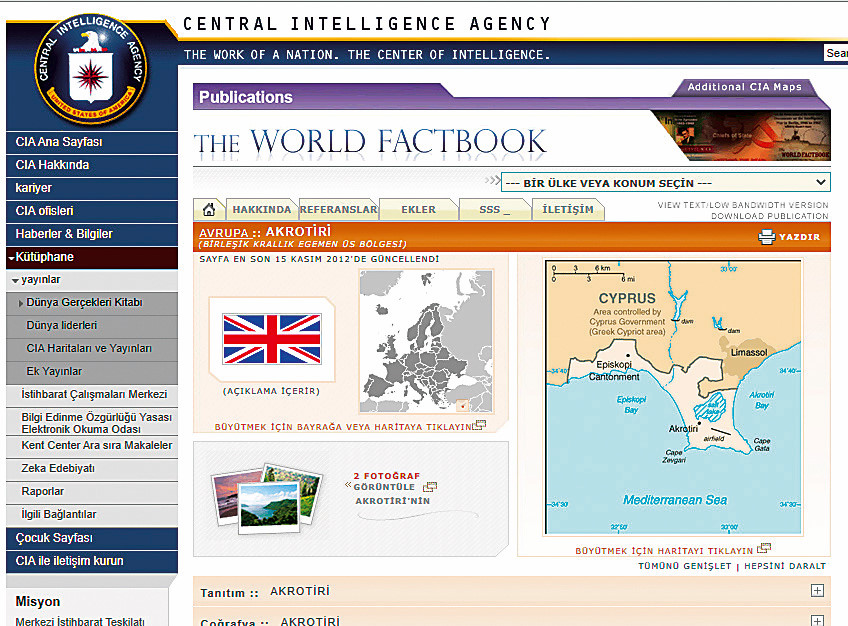Screen dimensions: 848x626
Task: Click the World Factbook banner thumbnail
Action: pos(742,136)
